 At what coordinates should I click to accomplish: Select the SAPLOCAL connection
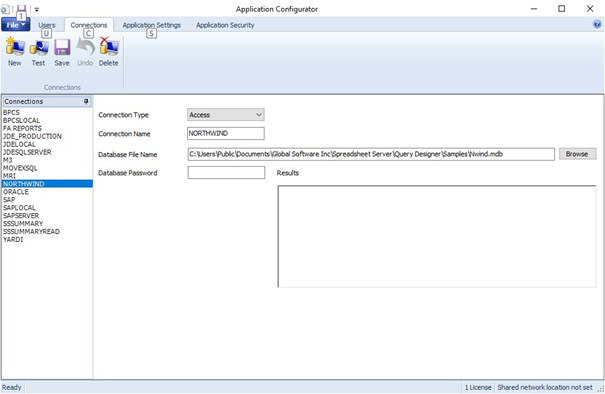(x=47, y=208)
